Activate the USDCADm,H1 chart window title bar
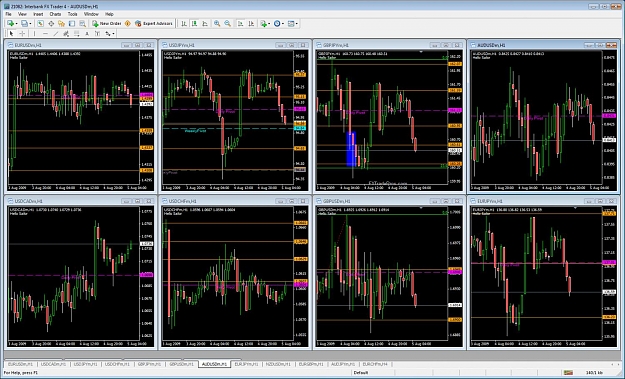The height and width of the screenshot is (379, 625). pos(80,201)
